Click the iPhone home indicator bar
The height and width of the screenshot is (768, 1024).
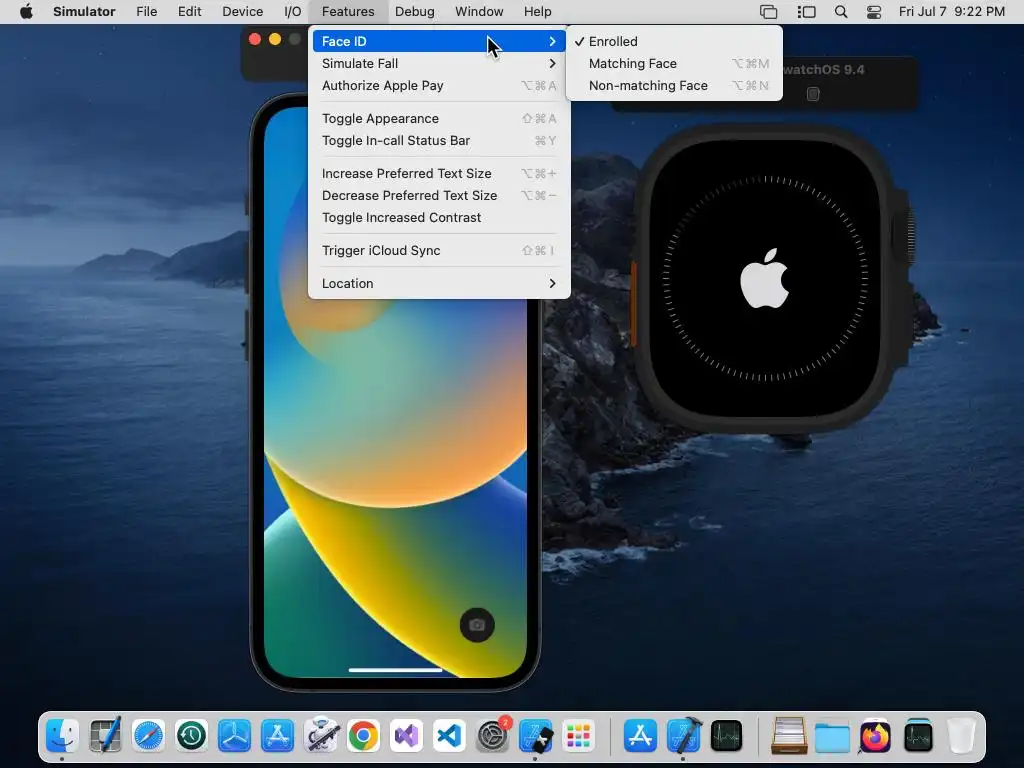pos(395,669)
